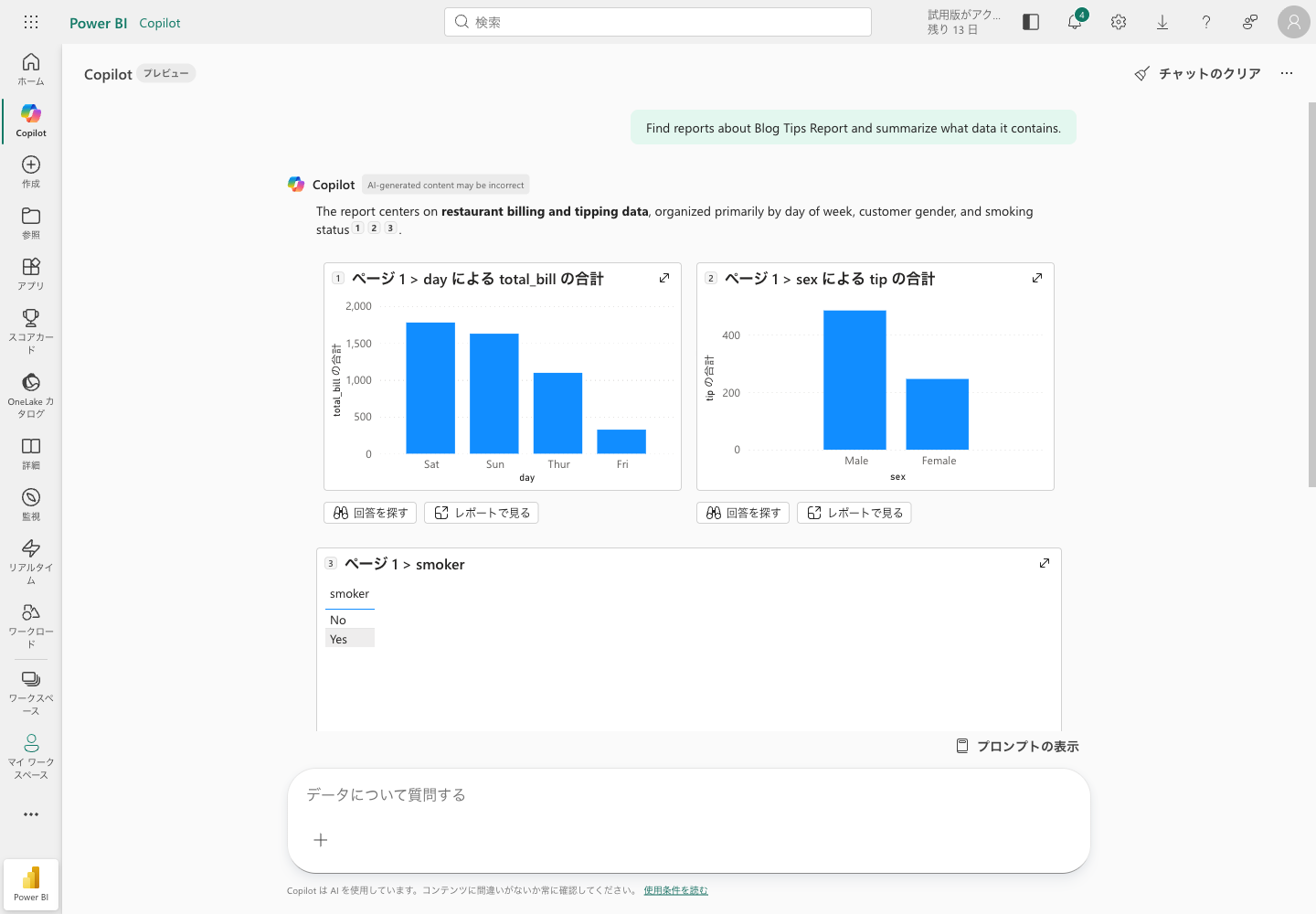Screen dimensions: 1316x914
Task: Expand the total_bill by day chart
Action: pyautogui.click(x=664, y=278)
